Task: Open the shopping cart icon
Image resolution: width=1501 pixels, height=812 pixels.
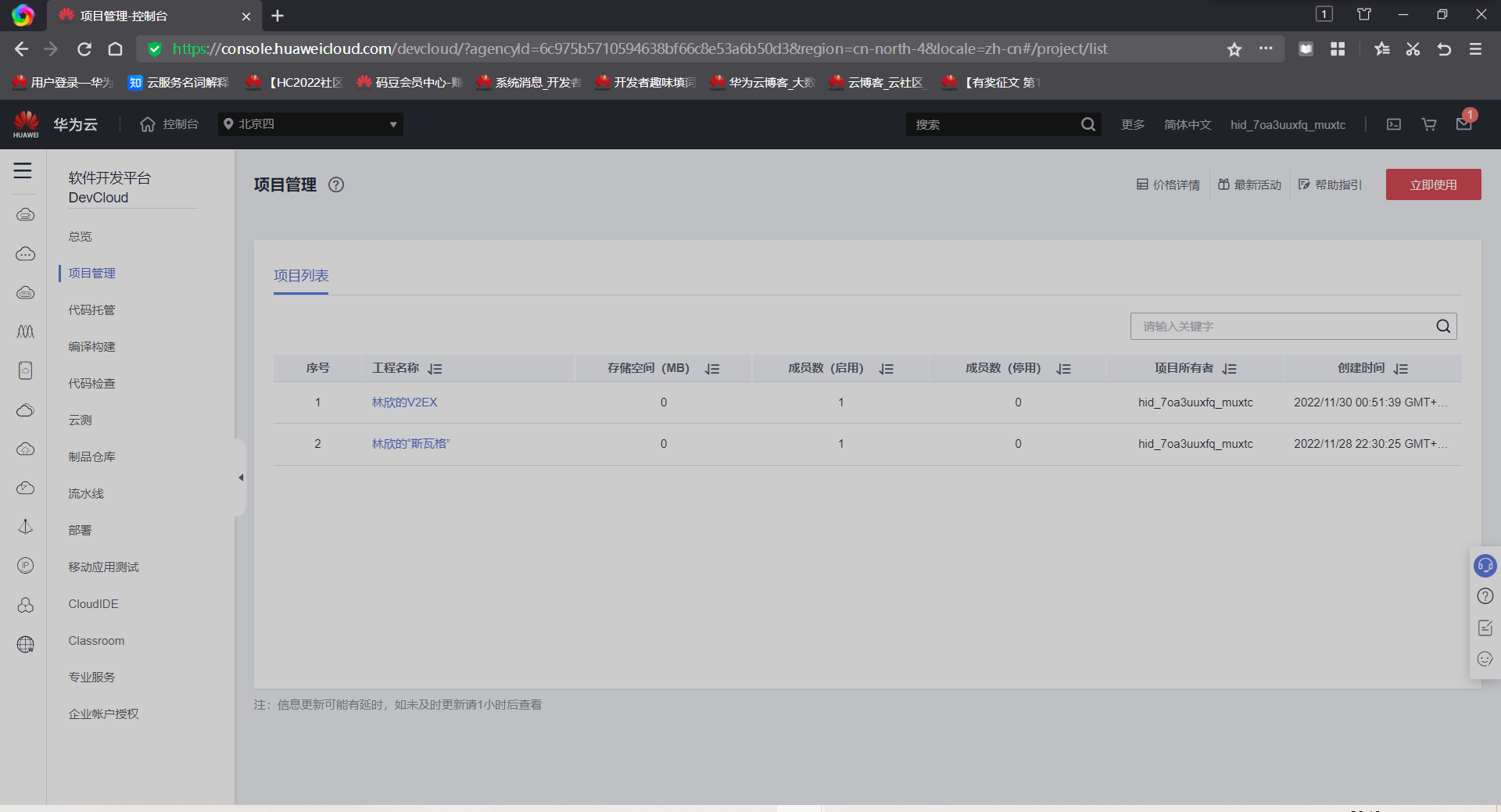Action: (x=1429, y=124)
